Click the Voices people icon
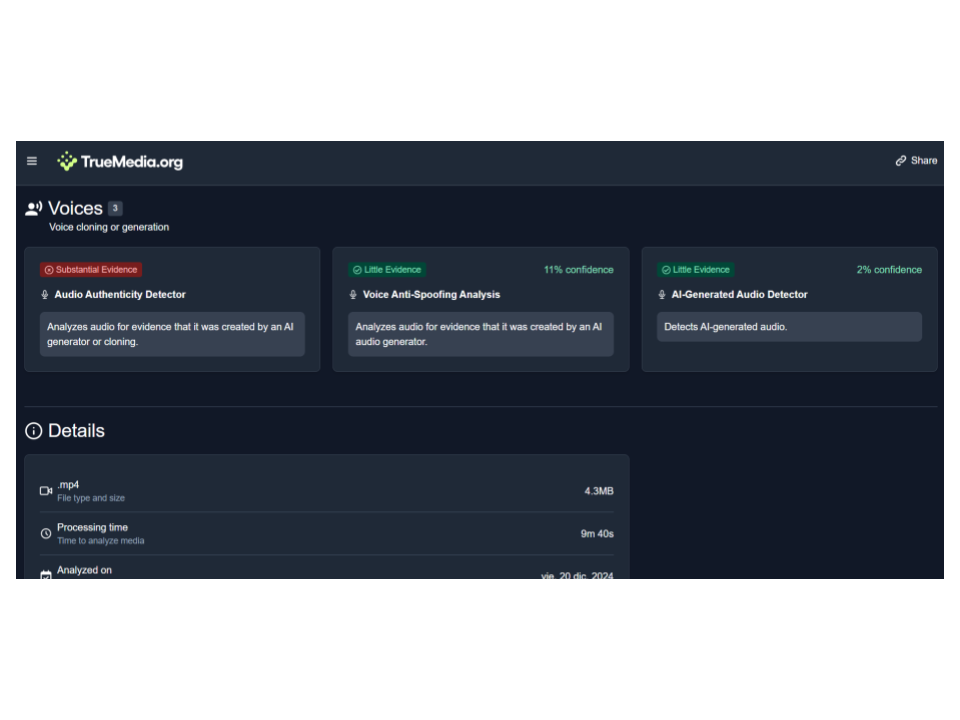960x720 pixels. pyautogui.click(x=34, y=208)
